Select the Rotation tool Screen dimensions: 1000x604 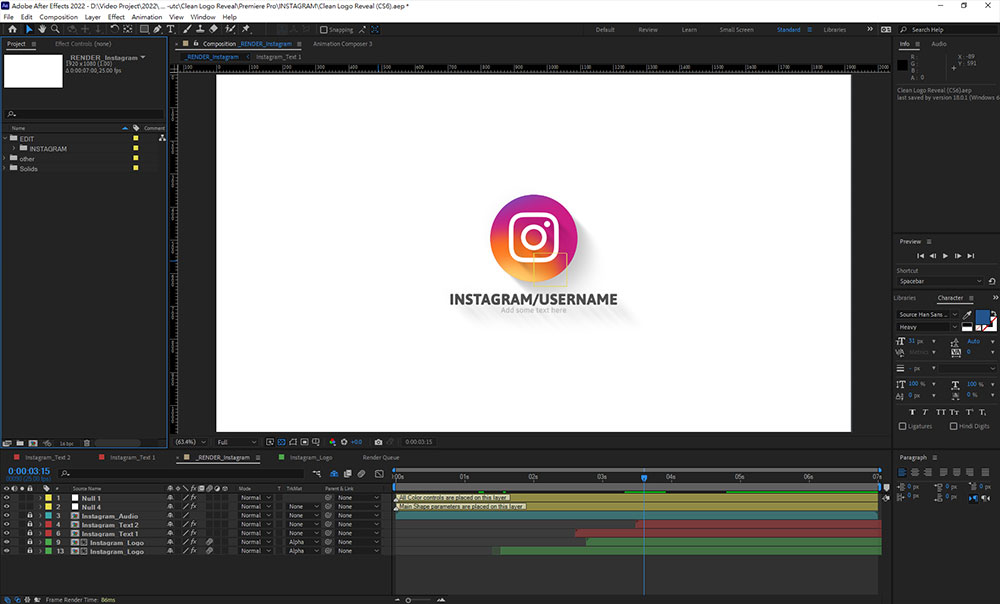tap(114, 29)
